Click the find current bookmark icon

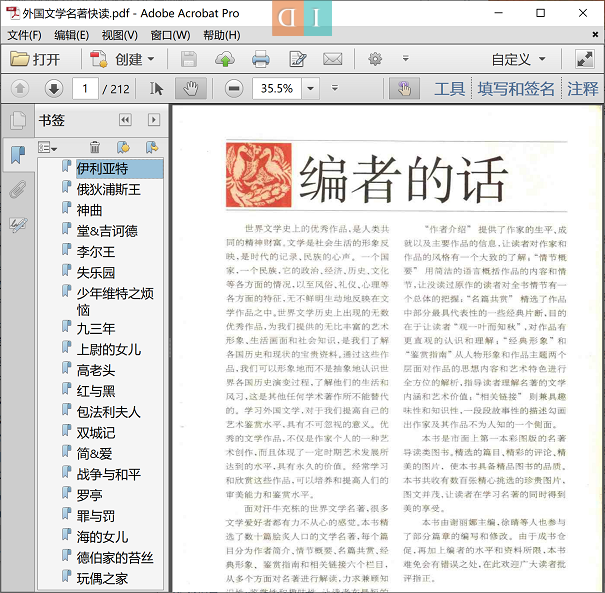[152, 147]
